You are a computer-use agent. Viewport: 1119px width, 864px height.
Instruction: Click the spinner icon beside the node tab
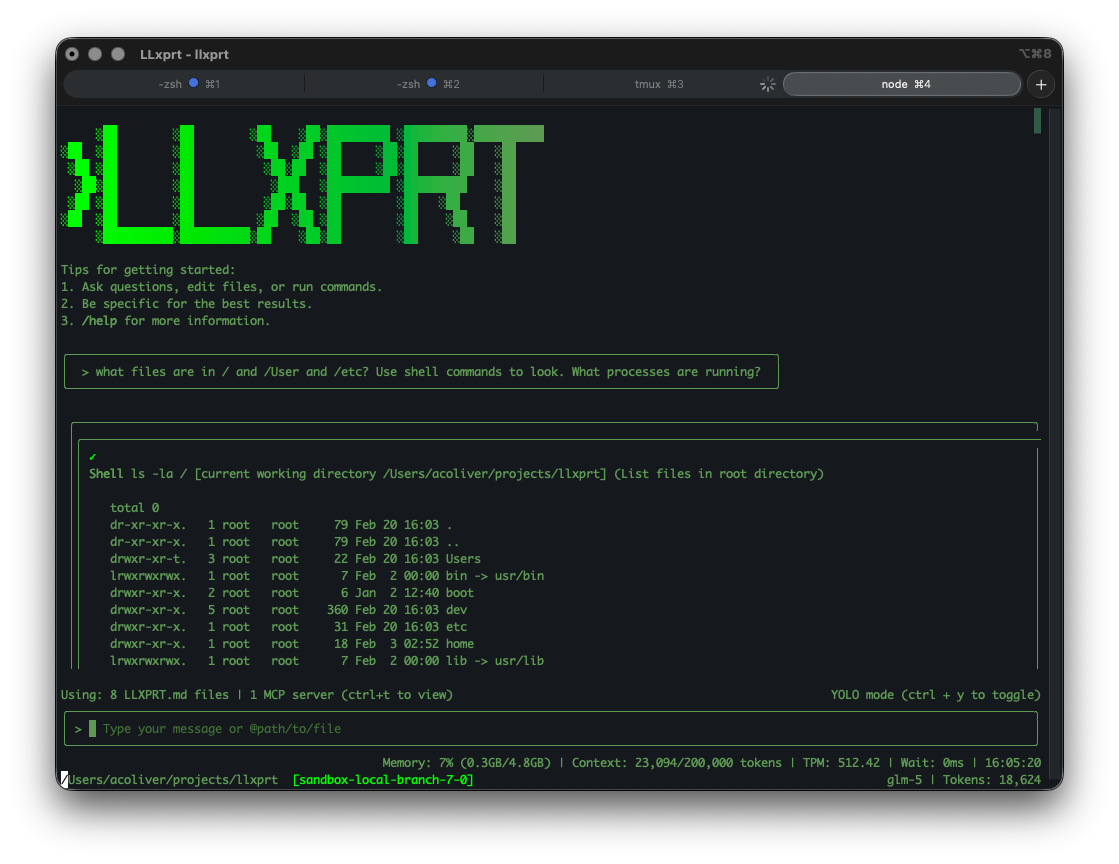(x=767, y=84)
